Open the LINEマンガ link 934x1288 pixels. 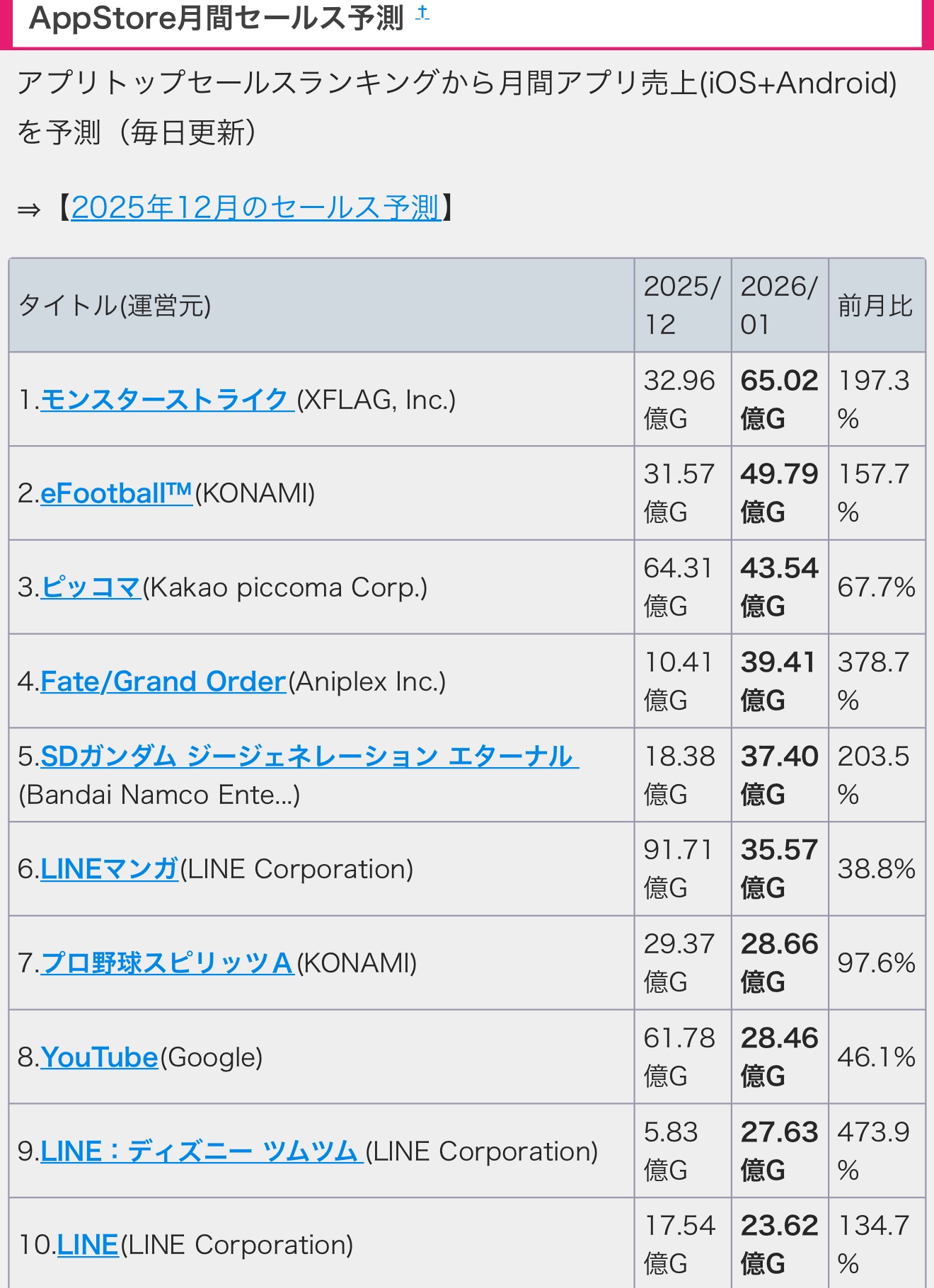point(109,869)
